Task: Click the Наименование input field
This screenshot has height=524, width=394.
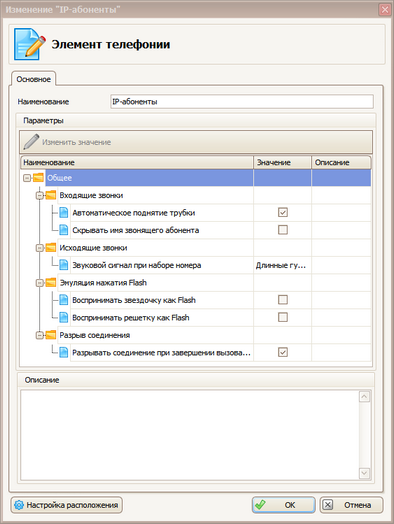Action: pyautogui.click(x=242, y=102)
